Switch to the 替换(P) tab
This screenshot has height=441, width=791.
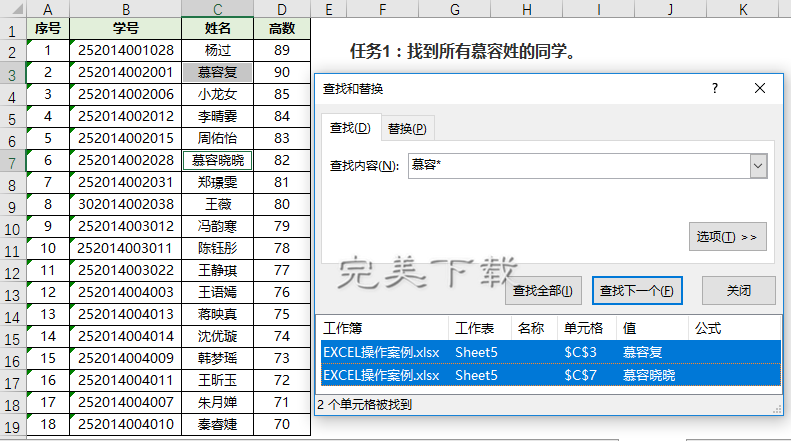(407, 129)
